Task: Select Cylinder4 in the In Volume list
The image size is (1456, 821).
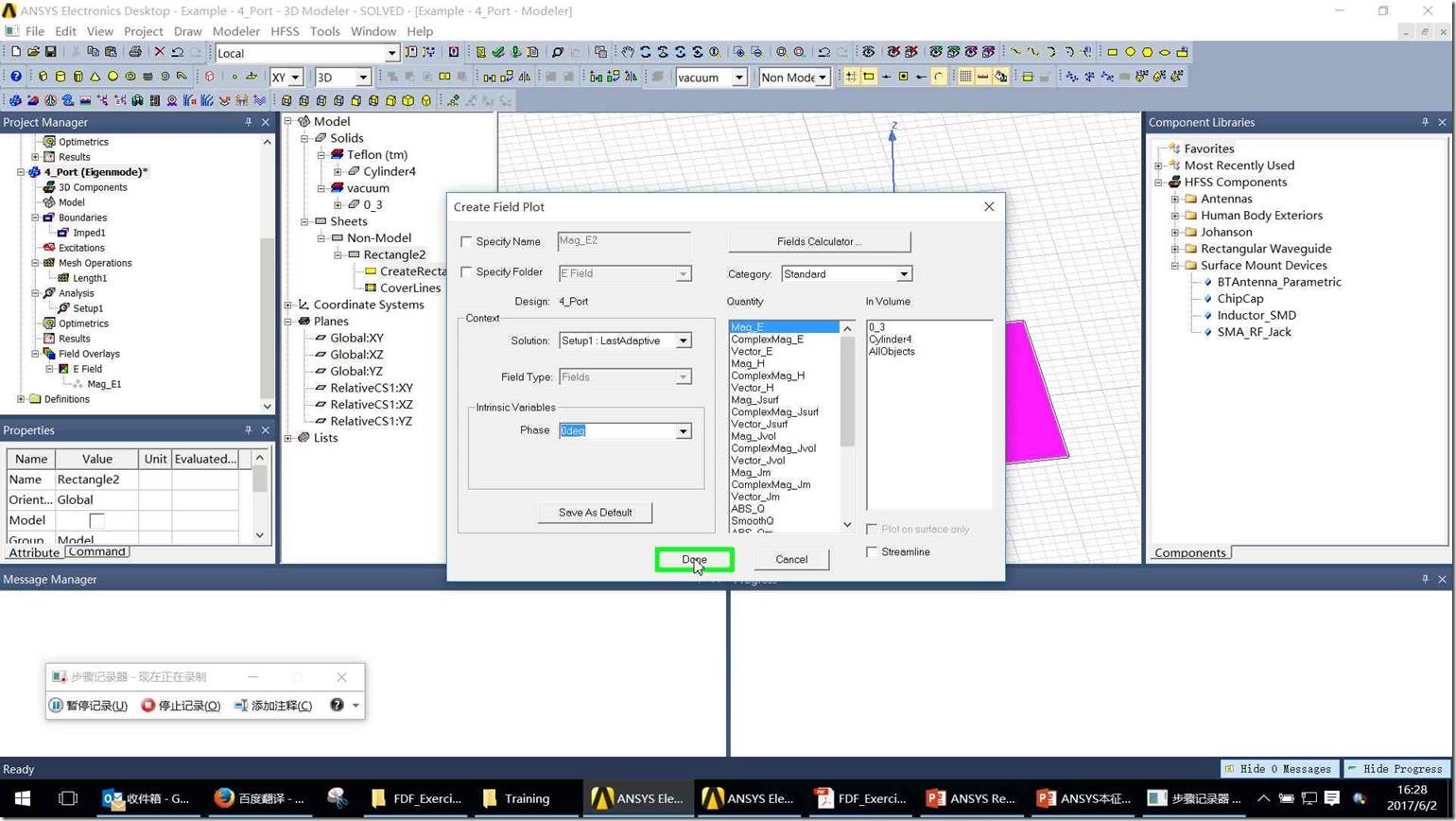Action: coord(890,340)
